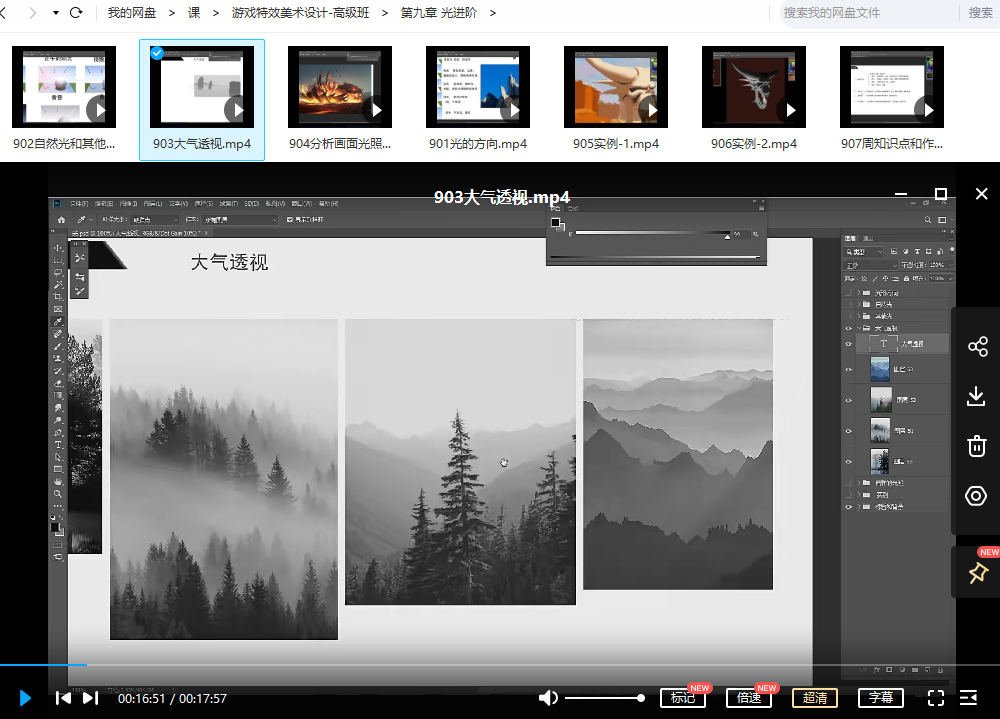Open the playlist icon at bottom right
Screen dimensions: 1000x719
pos(968,698)
